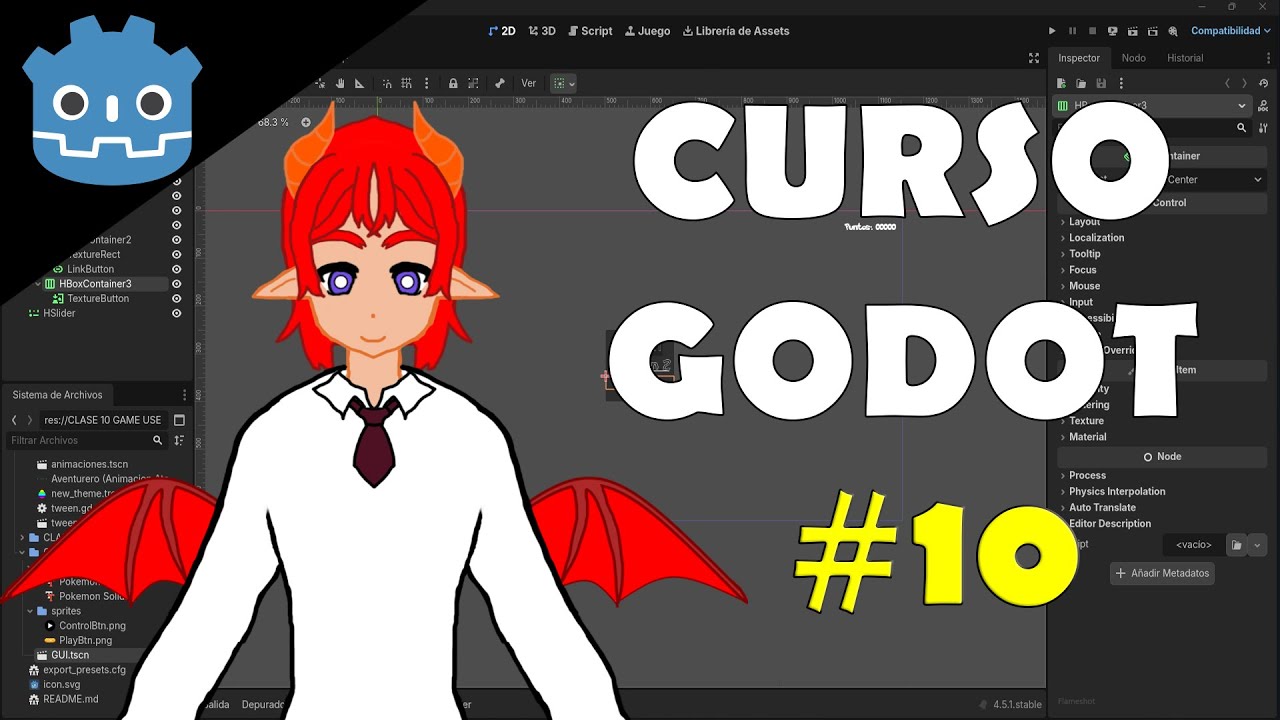
Task: Select the Nodo tab
Action: [x=1133, y=58]
